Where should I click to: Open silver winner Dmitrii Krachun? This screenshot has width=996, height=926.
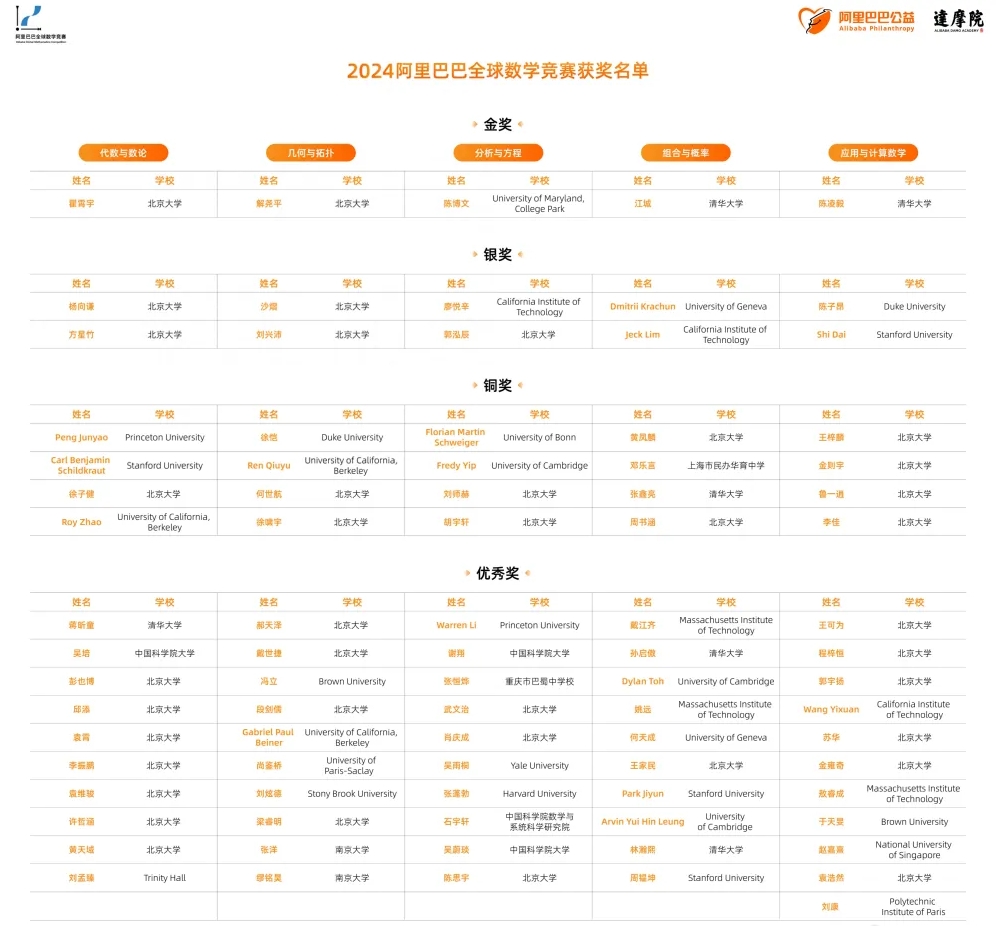(641, 306)
